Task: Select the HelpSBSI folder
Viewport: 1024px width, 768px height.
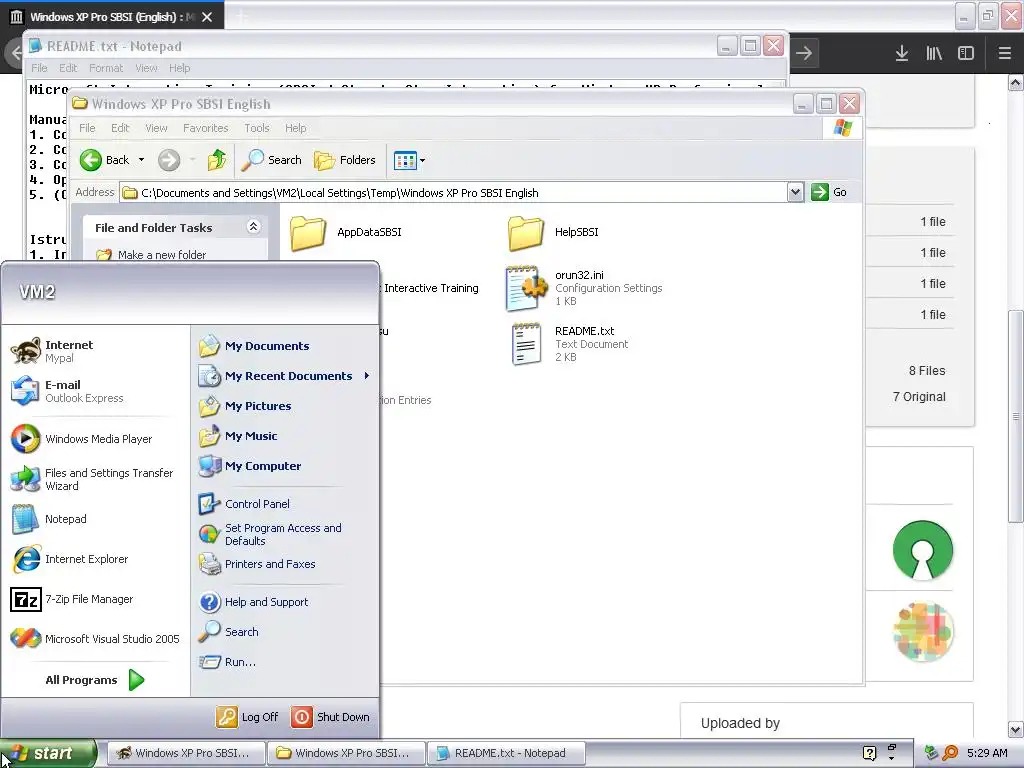Action: click(553, 232)
